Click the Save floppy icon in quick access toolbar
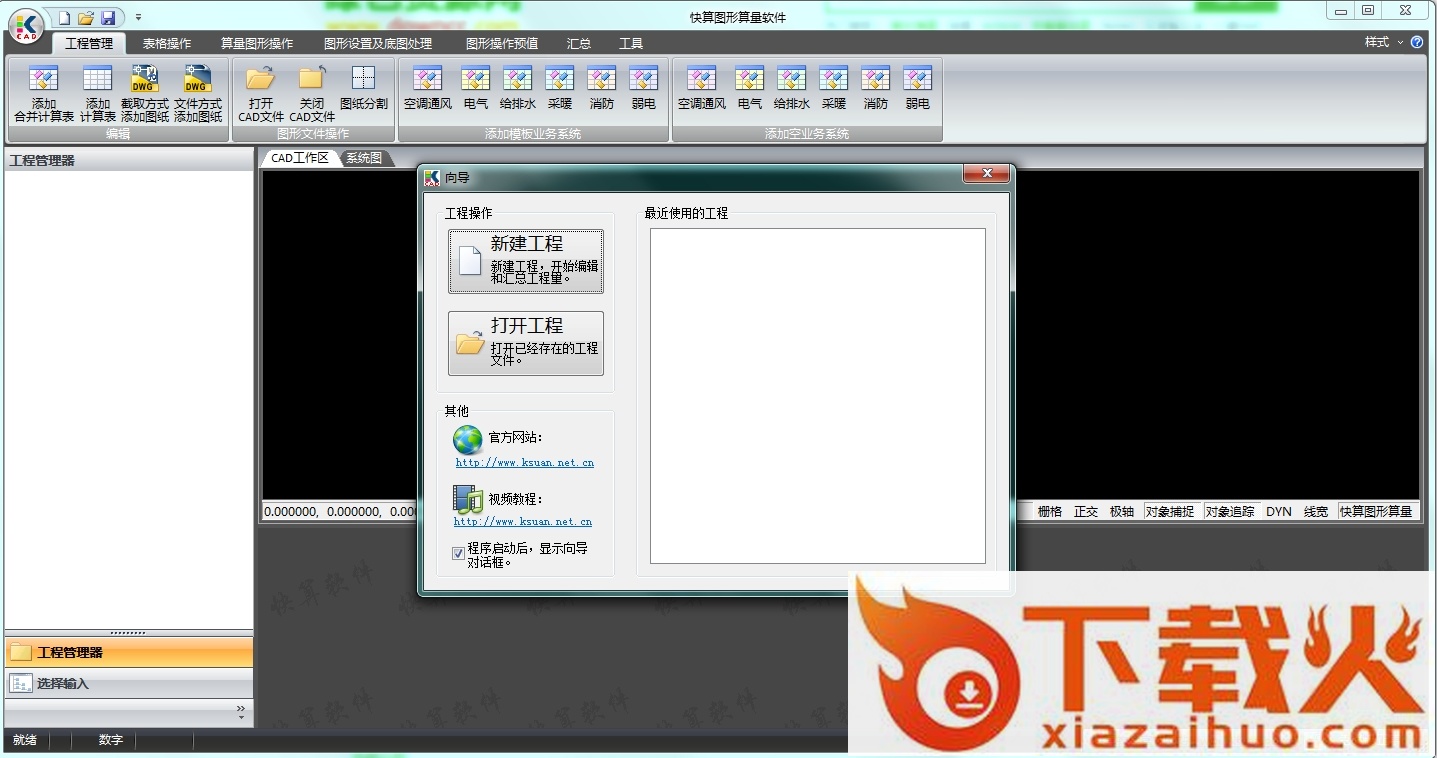 click(108, 18)
